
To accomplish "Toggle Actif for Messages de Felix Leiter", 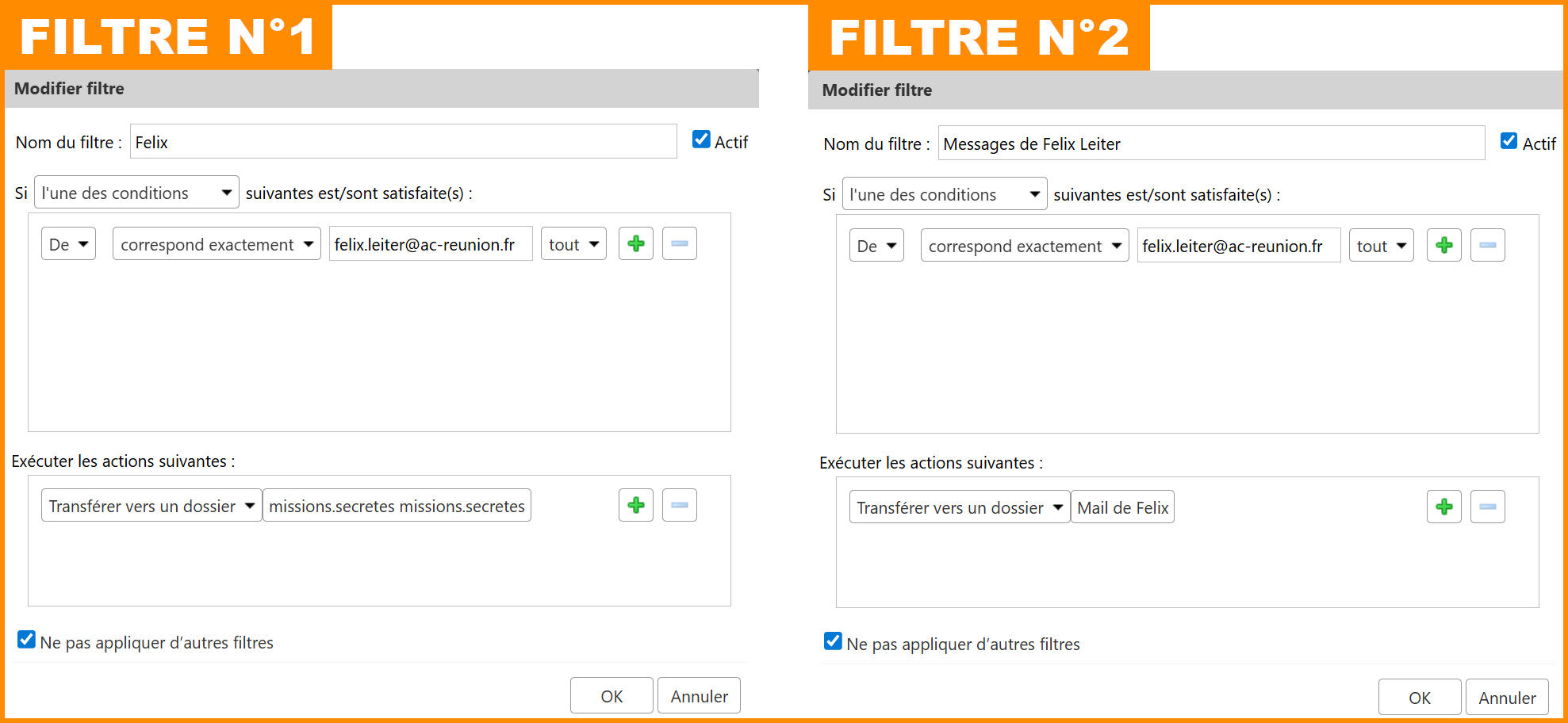I will (1509, 142).
